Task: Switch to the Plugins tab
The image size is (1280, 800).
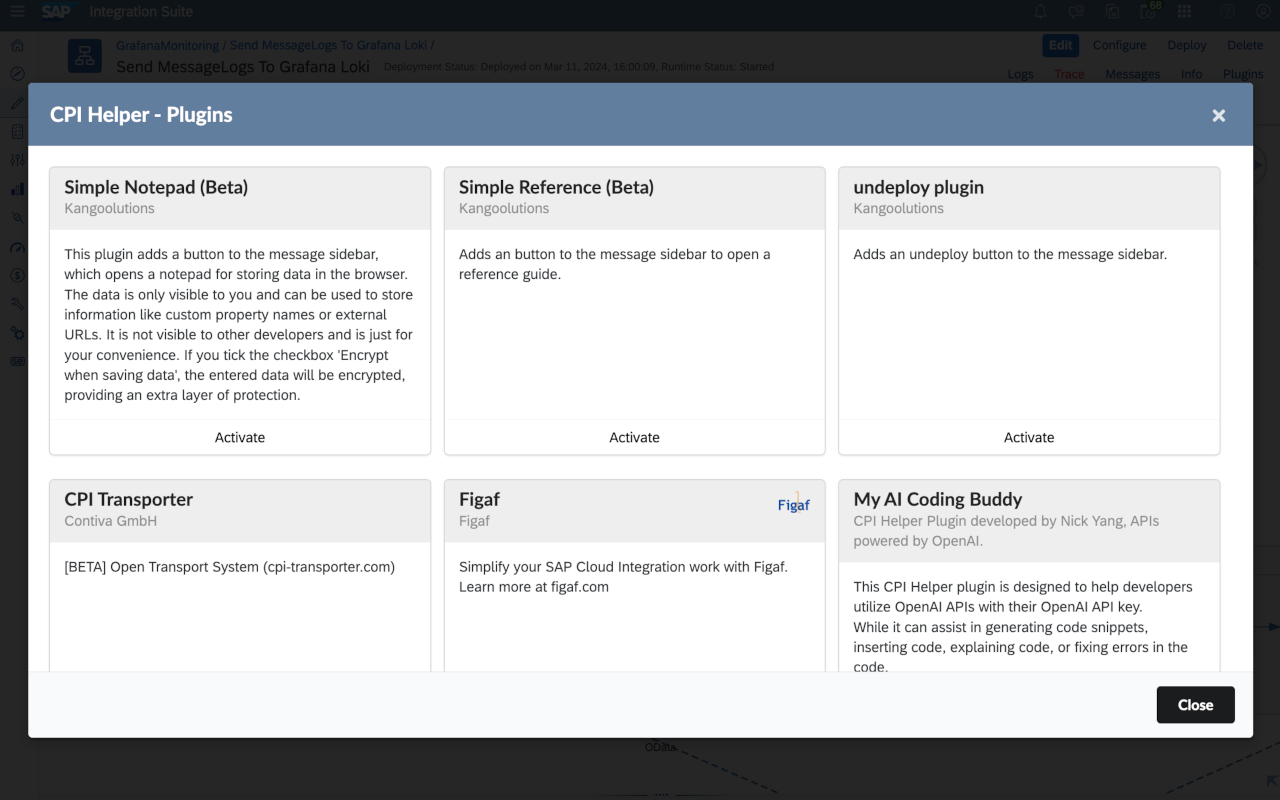Action: [x=1243, y=74]
